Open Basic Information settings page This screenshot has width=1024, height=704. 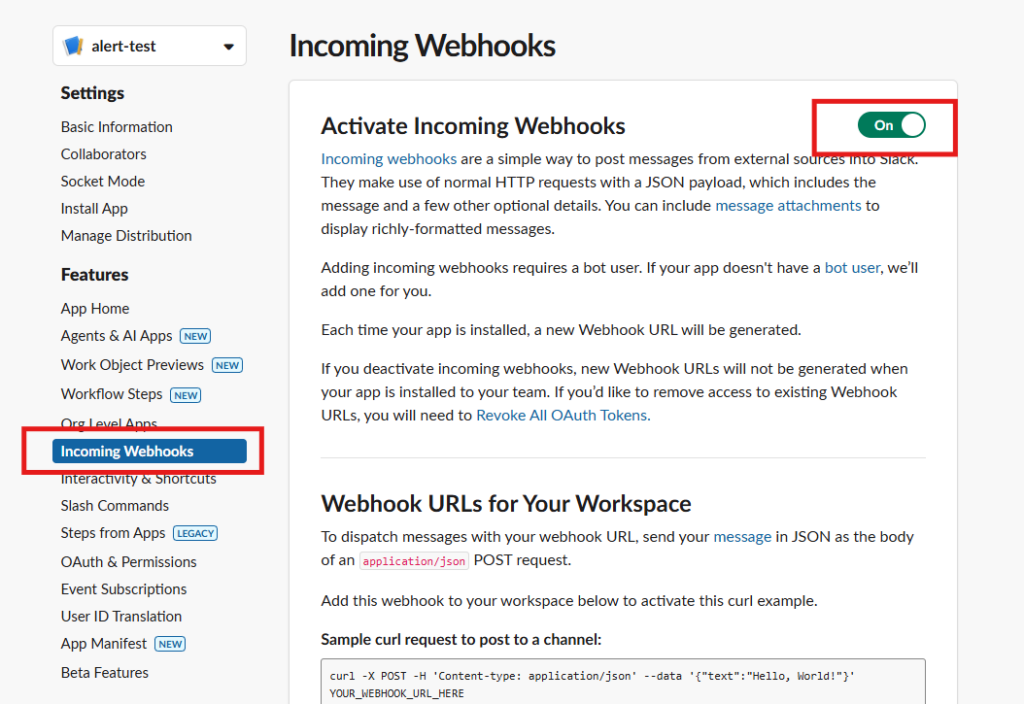pyautogui.click(x=116, y=127)
